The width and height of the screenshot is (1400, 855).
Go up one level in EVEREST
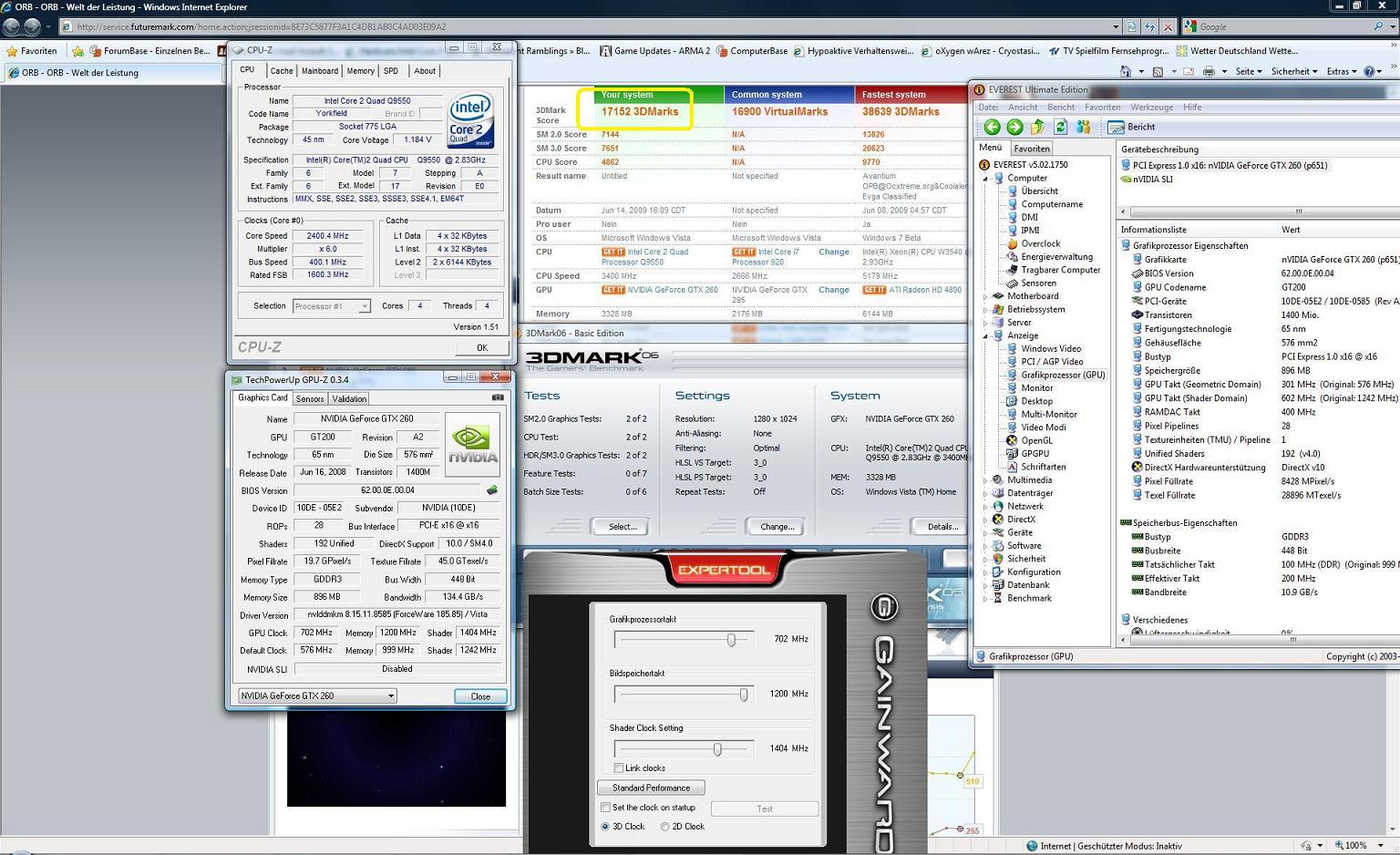[x=1037, y=127]
